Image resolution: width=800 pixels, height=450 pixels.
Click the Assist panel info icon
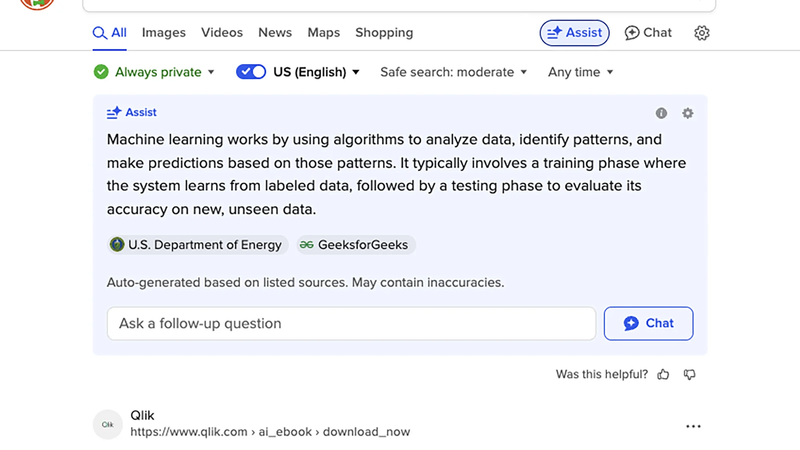[x=661, y=113]
